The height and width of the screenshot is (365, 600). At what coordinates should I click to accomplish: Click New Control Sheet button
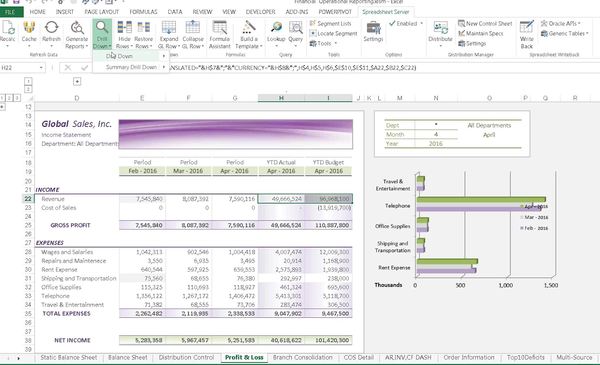click(485, 23)
